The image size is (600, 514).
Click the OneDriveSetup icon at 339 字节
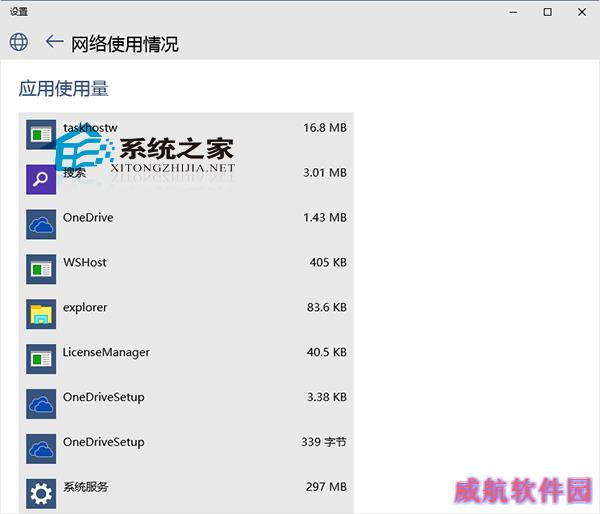(x=41, y=449)
